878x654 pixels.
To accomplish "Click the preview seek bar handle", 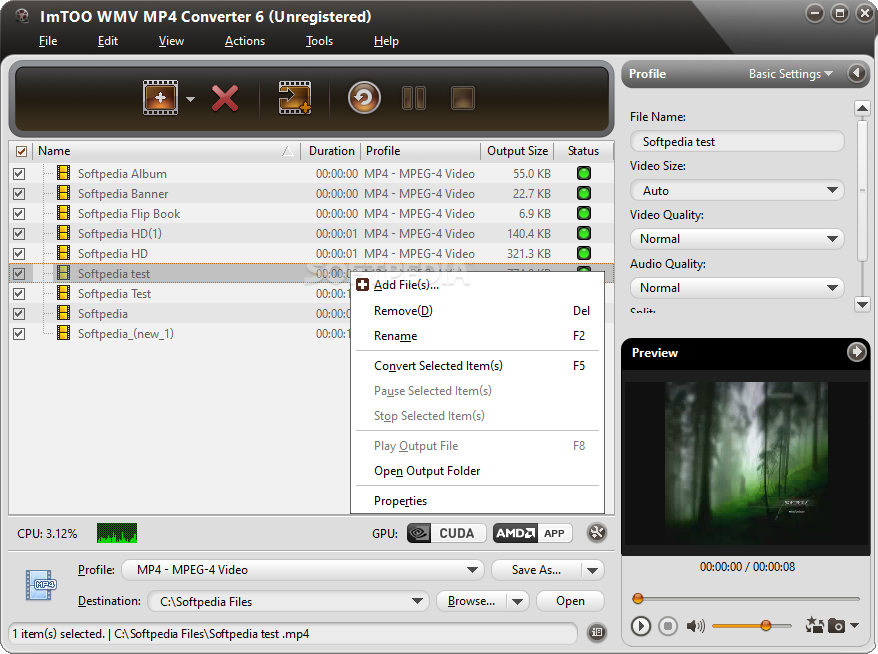I will tap(637, 599).
